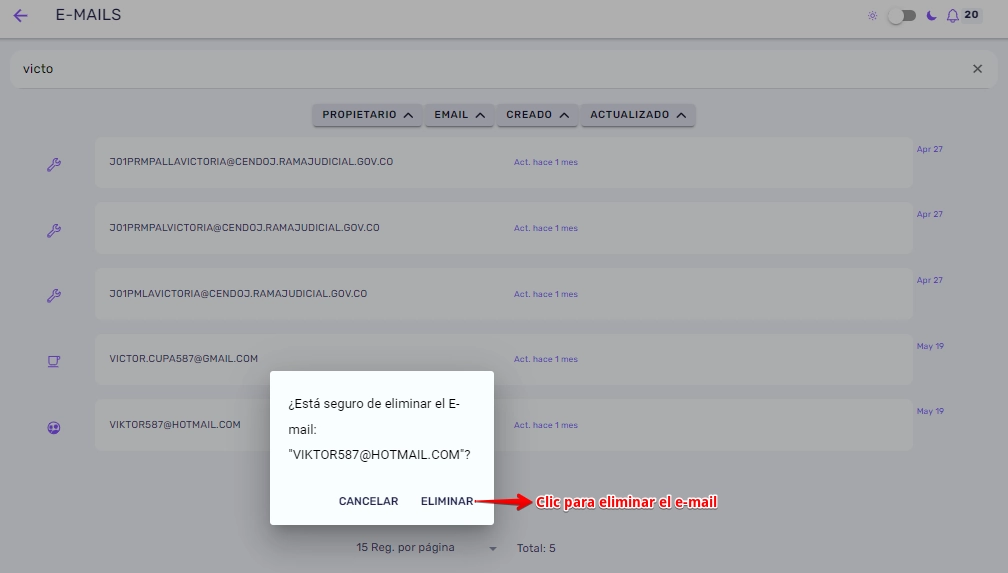Image resolution: width=1008 pixels, height=573 pixels.
Task: Click 'Act. hace 1 mes' in J01PRMPALLAVICTORIA row
Action: tap(546, 163)
